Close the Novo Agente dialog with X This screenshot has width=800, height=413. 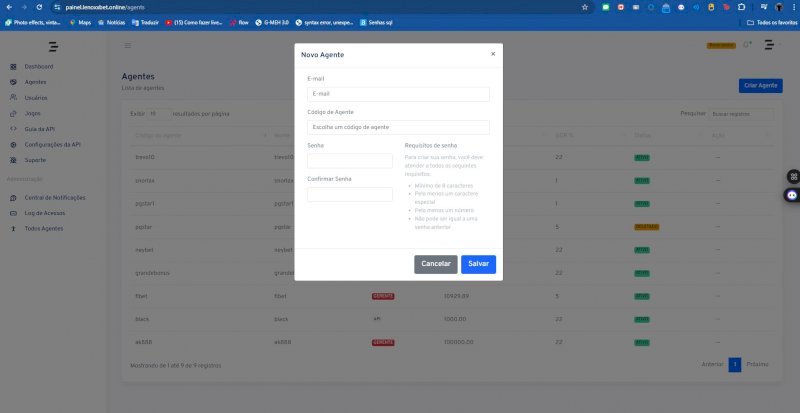click(493, 54)
